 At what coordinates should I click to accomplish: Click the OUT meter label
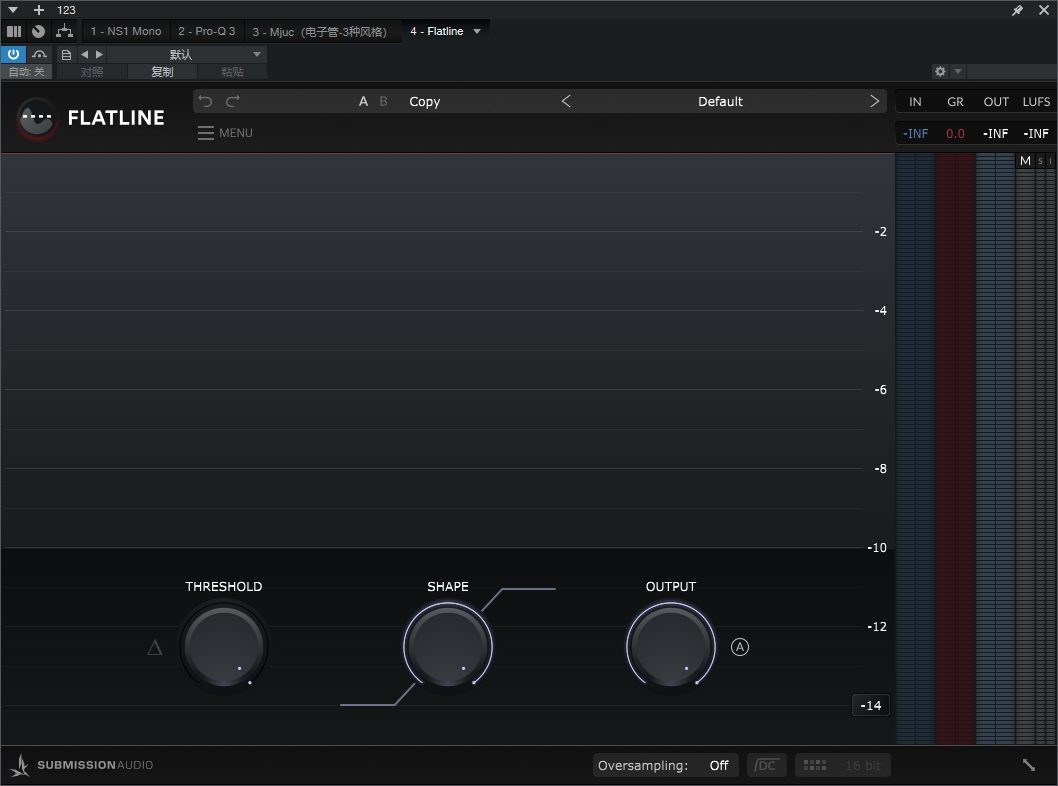click(996, 102)
